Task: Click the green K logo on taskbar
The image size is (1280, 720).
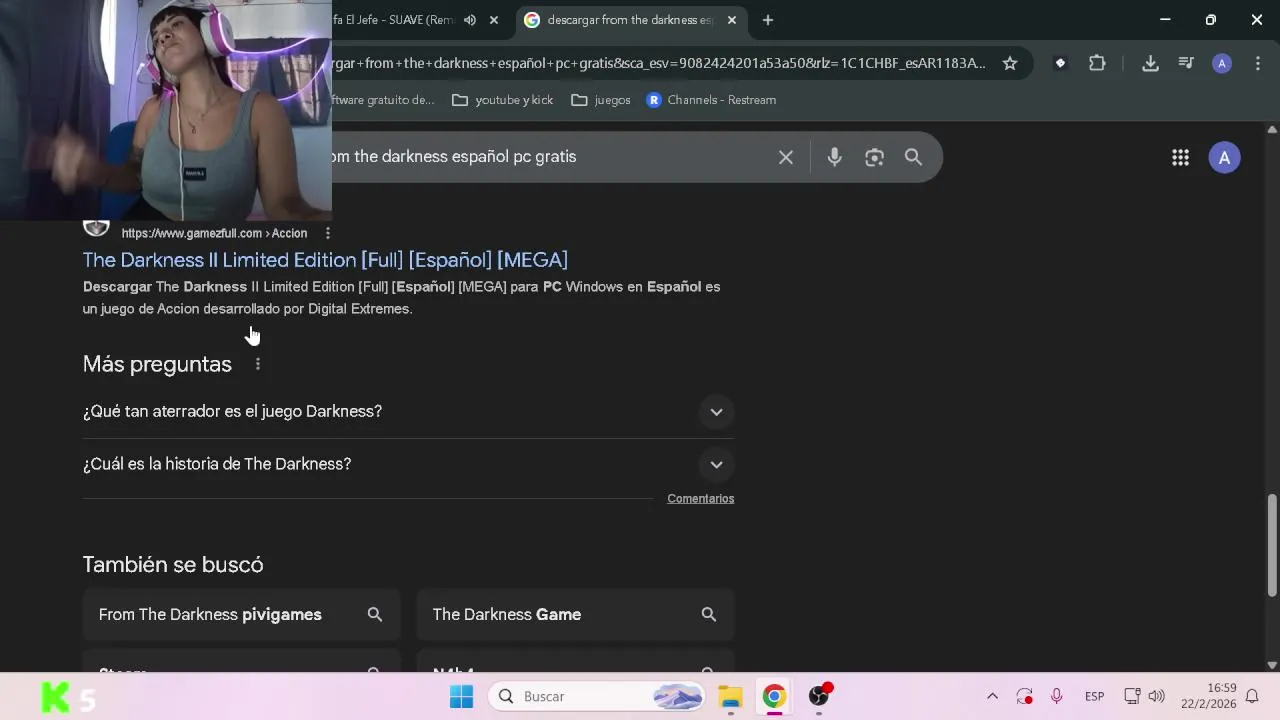Action: (55, 697)
